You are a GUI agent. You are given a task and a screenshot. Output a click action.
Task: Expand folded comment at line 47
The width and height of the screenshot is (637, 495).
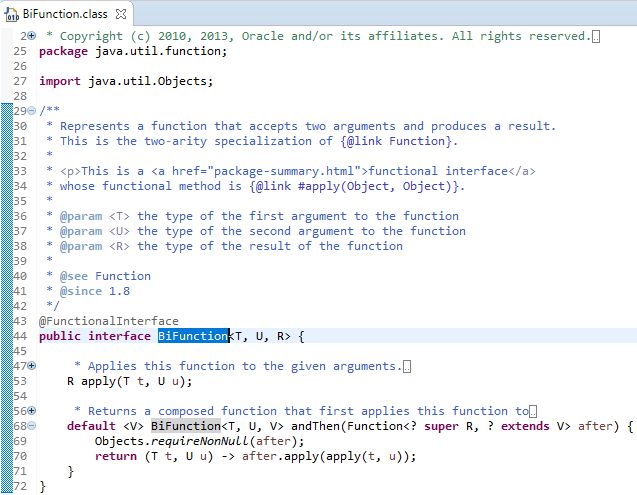click(32, 366)
